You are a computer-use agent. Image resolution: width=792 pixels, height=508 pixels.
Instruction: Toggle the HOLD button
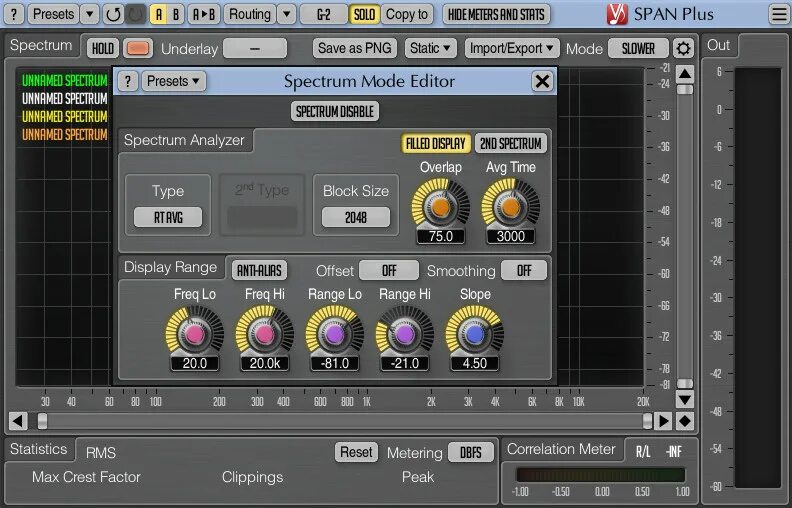pos(103,48)
